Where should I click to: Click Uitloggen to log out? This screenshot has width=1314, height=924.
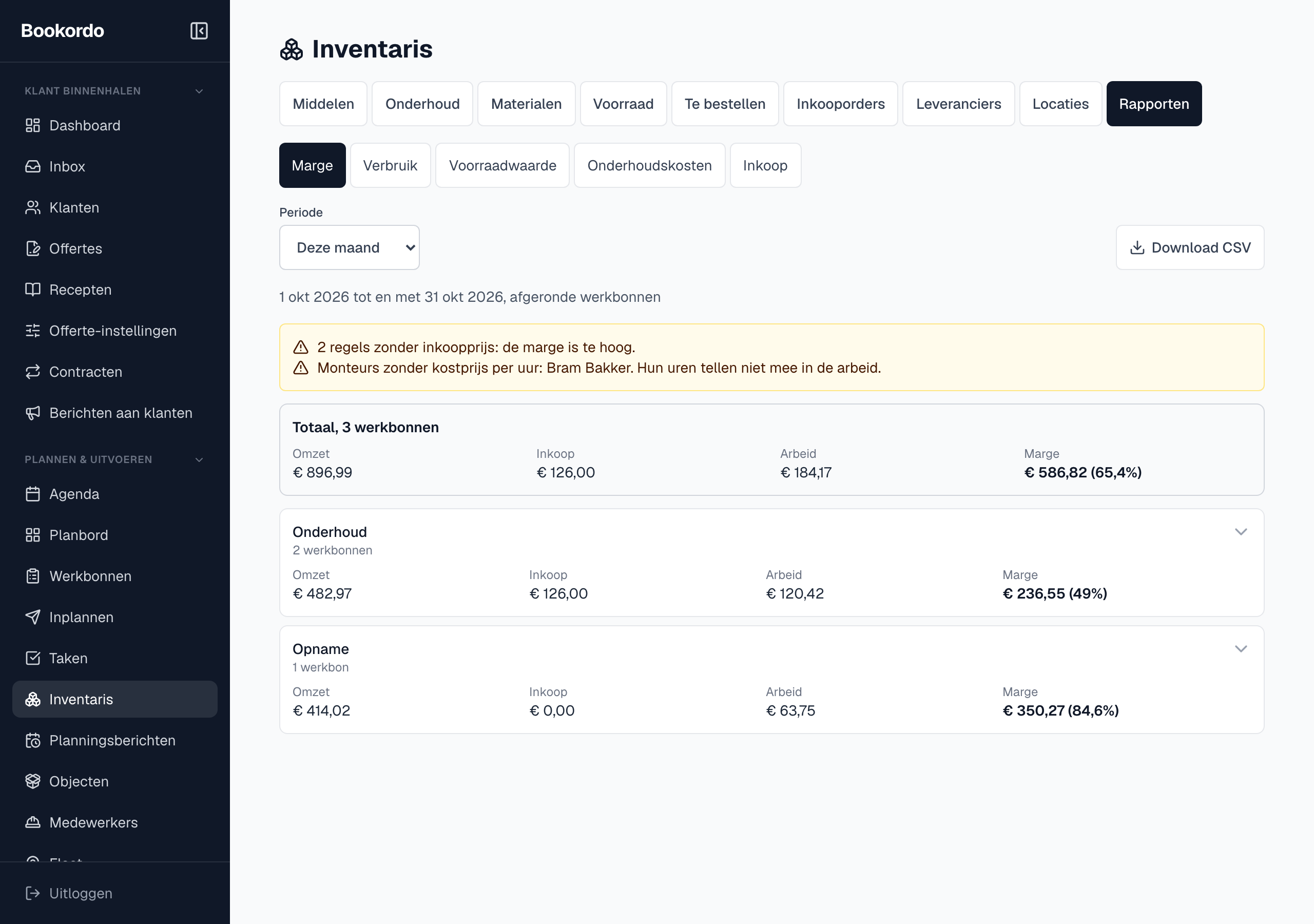[x=115, y=893]
